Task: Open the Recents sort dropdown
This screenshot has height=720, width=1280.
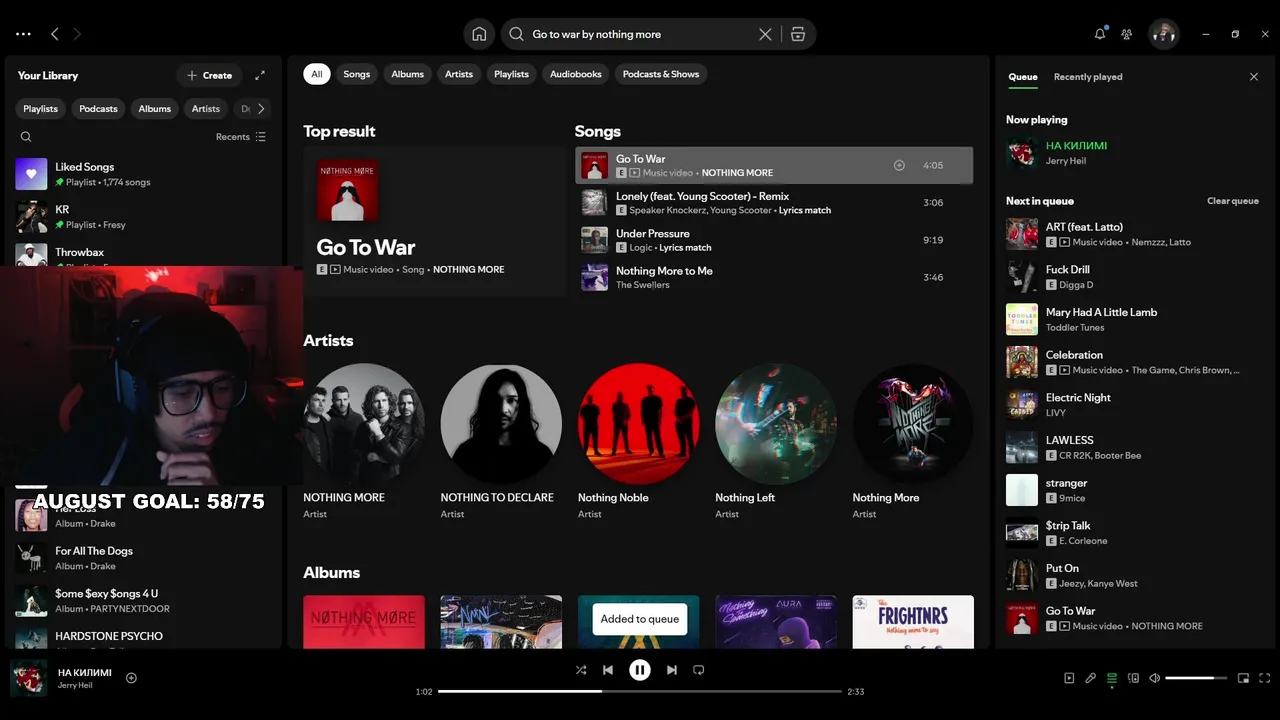Action: click(241, 137)
